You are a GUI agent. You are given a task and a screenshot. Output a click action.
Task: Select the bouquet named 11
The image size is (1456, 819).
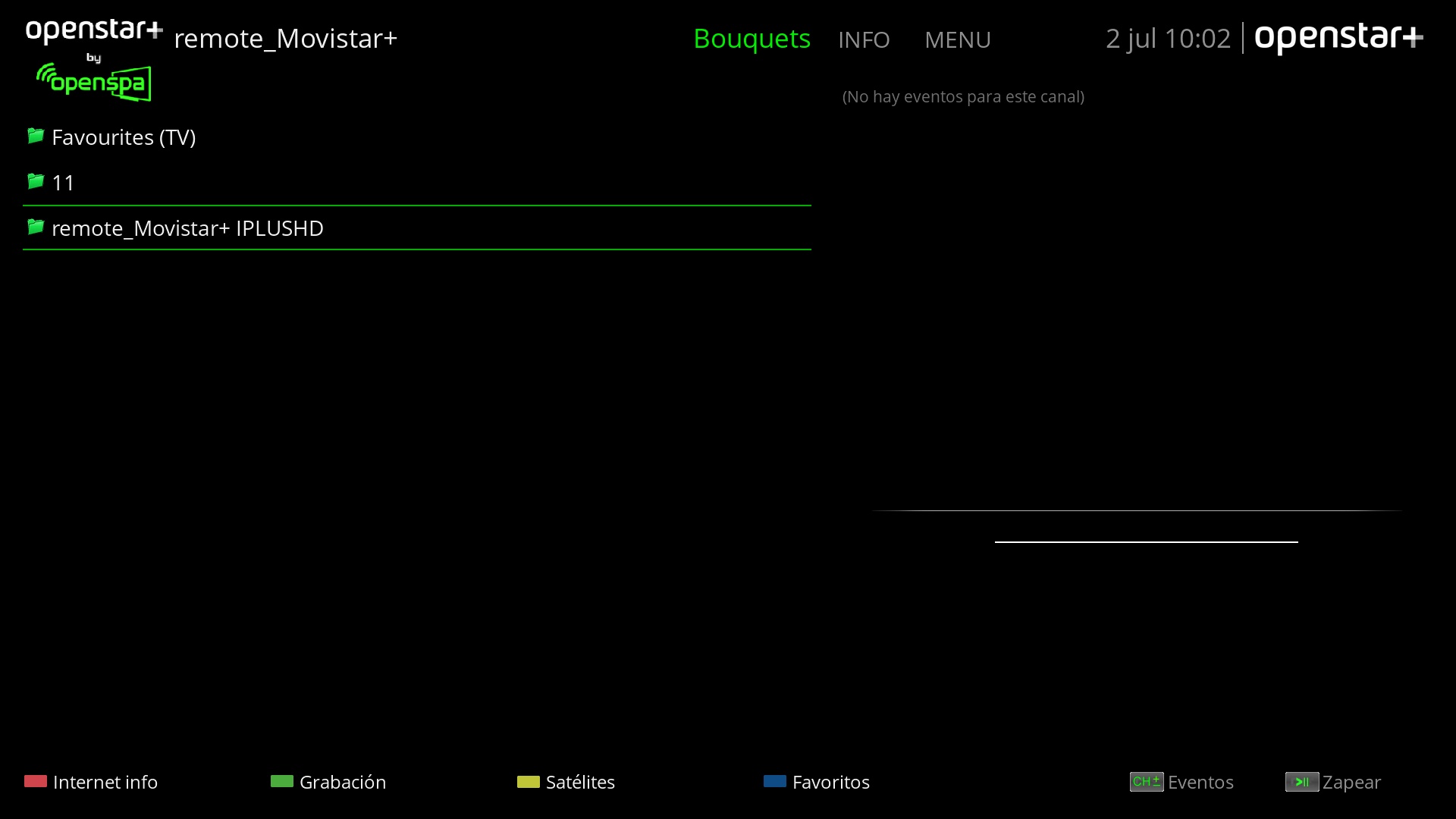pos(63,183)
